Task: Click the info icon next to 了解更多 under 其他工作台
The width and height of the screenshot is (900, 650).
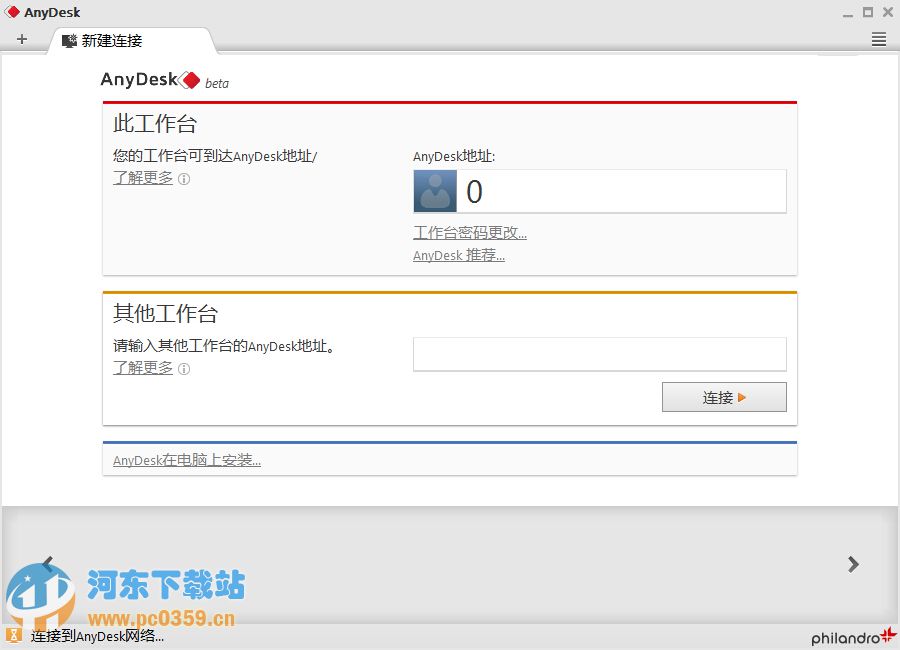Action: pyautogui.click(x=184, y=368)
